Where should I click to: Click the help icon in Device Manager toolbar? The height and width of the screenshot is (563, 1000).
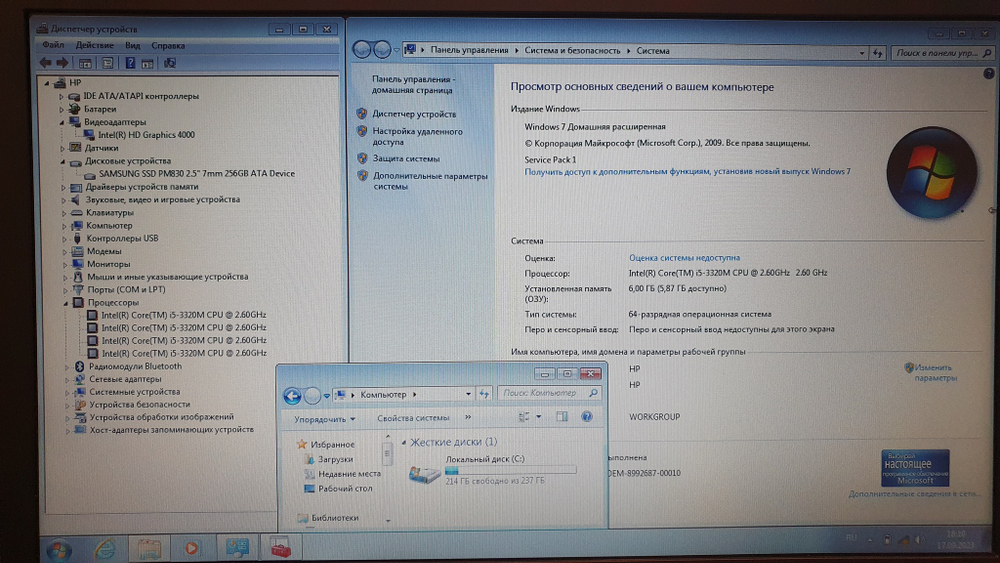pos(130,62)
